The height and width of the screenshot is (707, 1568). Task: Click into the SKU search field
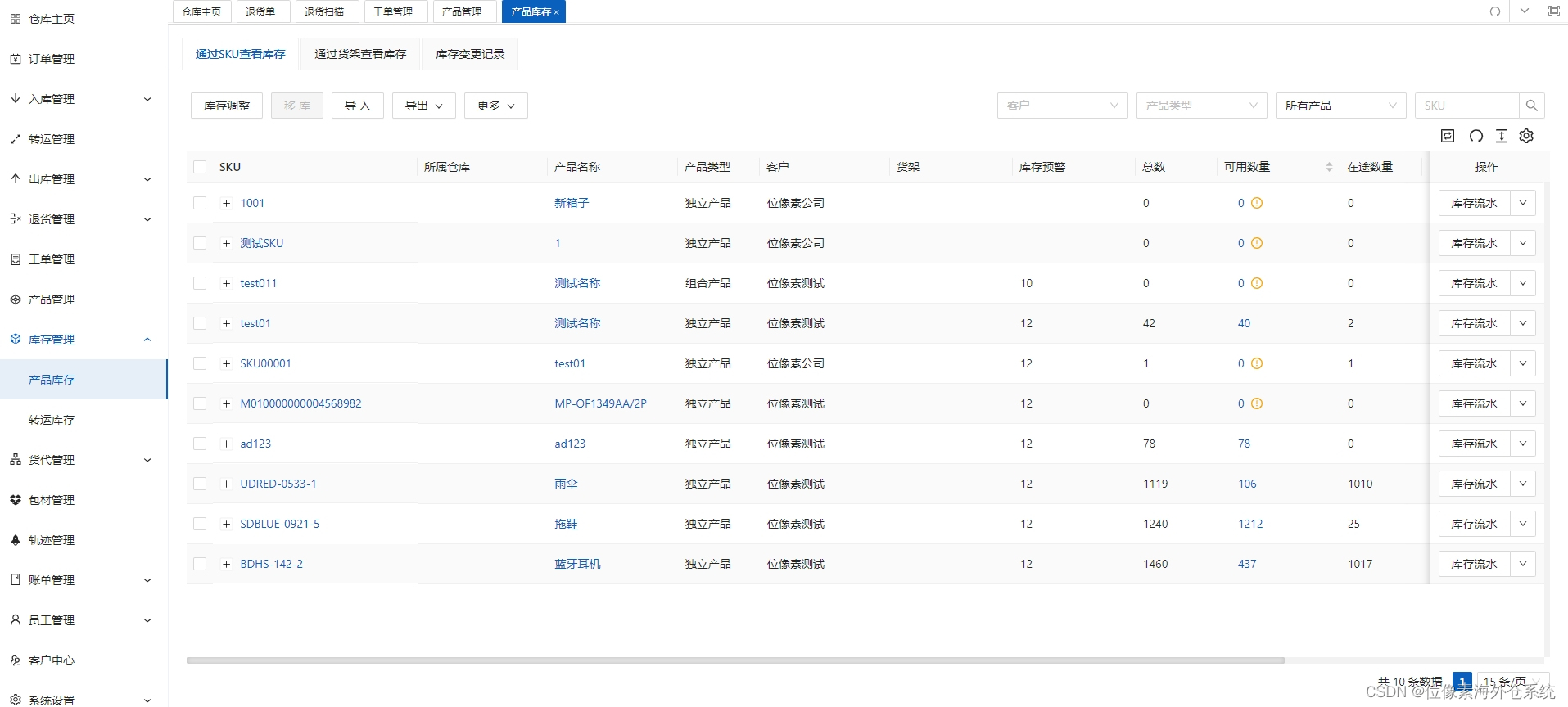coord(1466,106)
